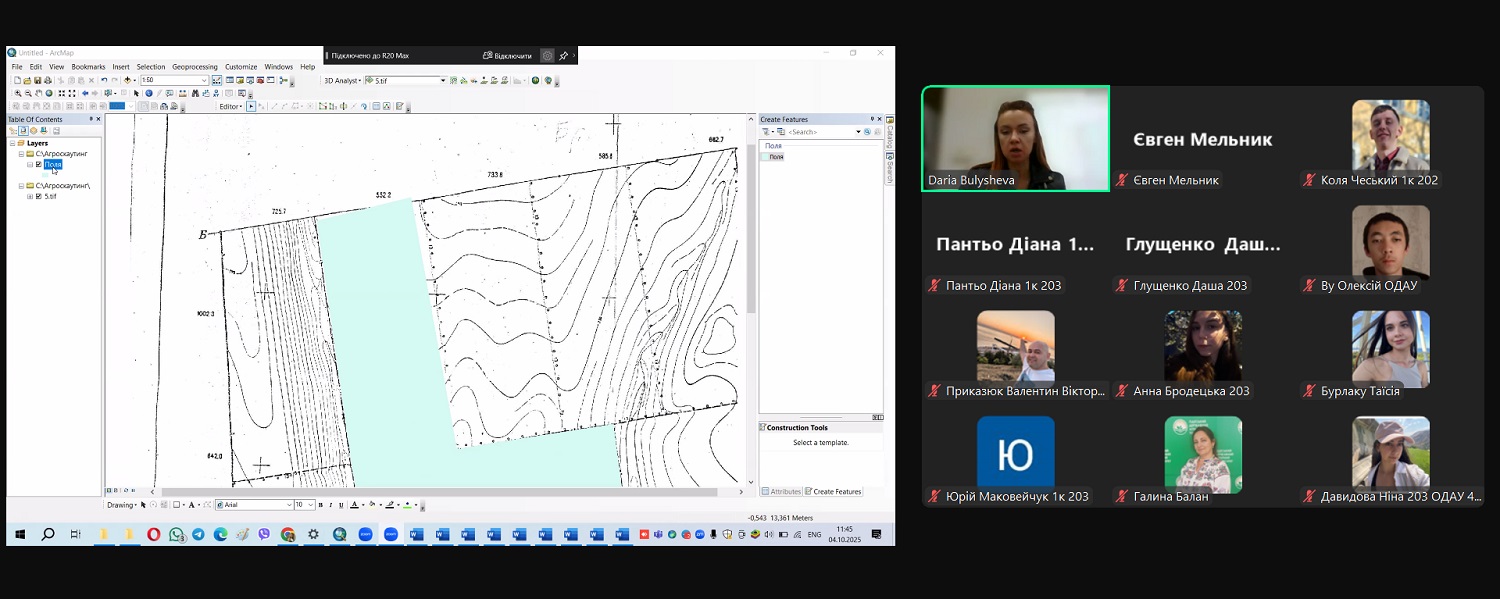This screenshot has width=1500, height=599.
Task: Click the Create Features search field
Action: click(x=820, y=132)
